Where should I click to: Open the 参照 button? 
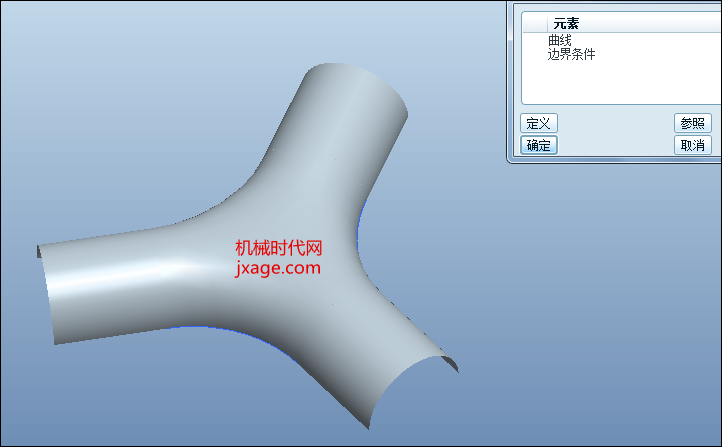tap(693, 123)
